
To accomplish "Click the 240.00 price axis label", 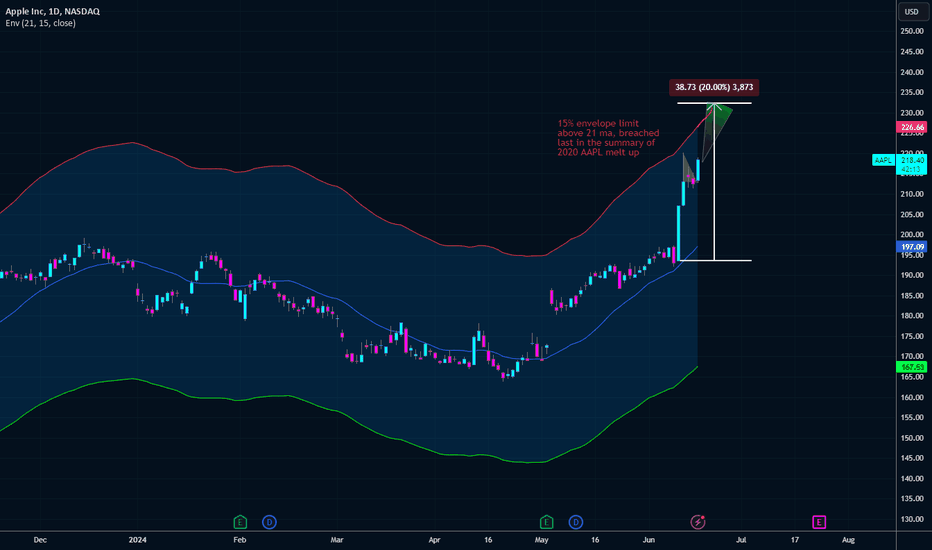I will [x=912, y=72].
